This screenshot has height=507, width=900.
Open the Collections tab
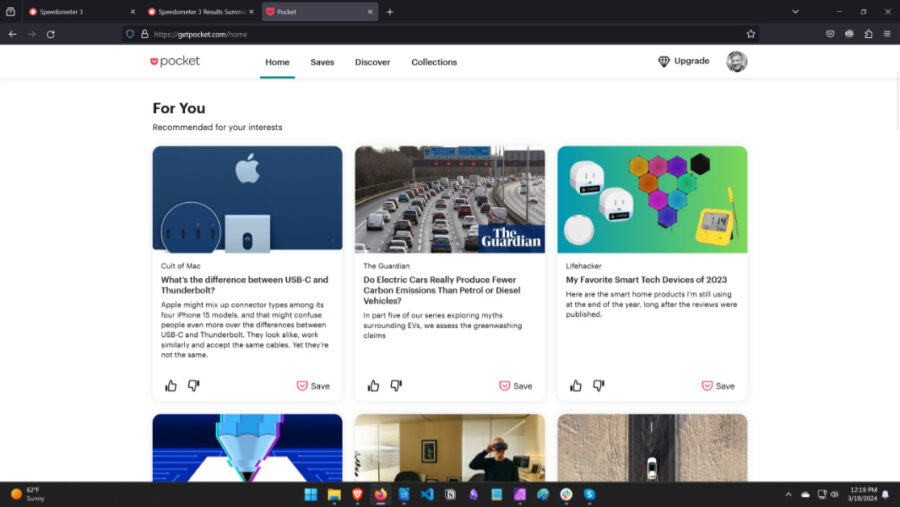[434, 62]
